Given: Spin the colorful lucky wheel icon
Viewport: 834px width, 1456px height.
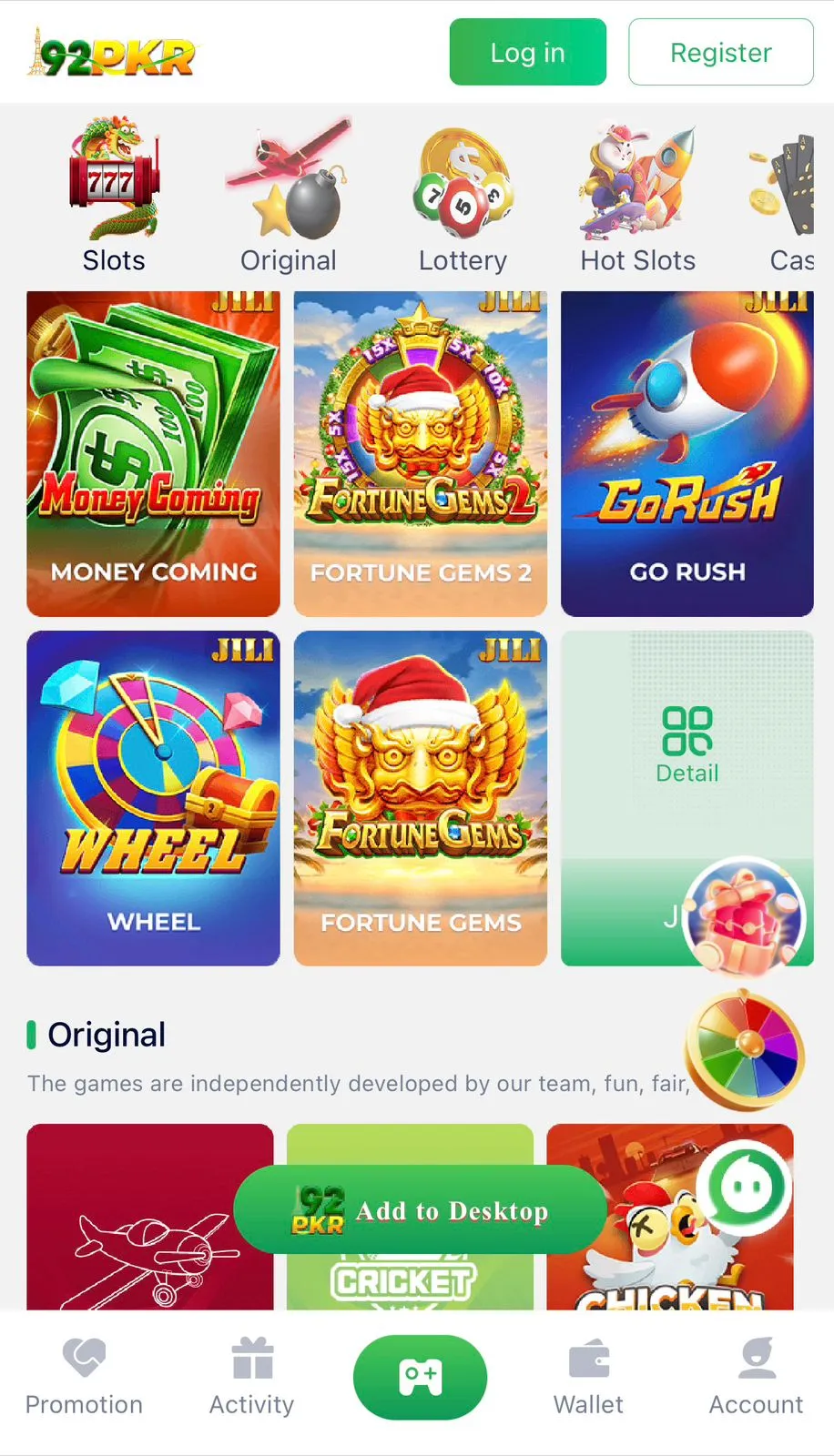Looking at the screenshot, I should pyautogui.click(x=745, y=1050).
